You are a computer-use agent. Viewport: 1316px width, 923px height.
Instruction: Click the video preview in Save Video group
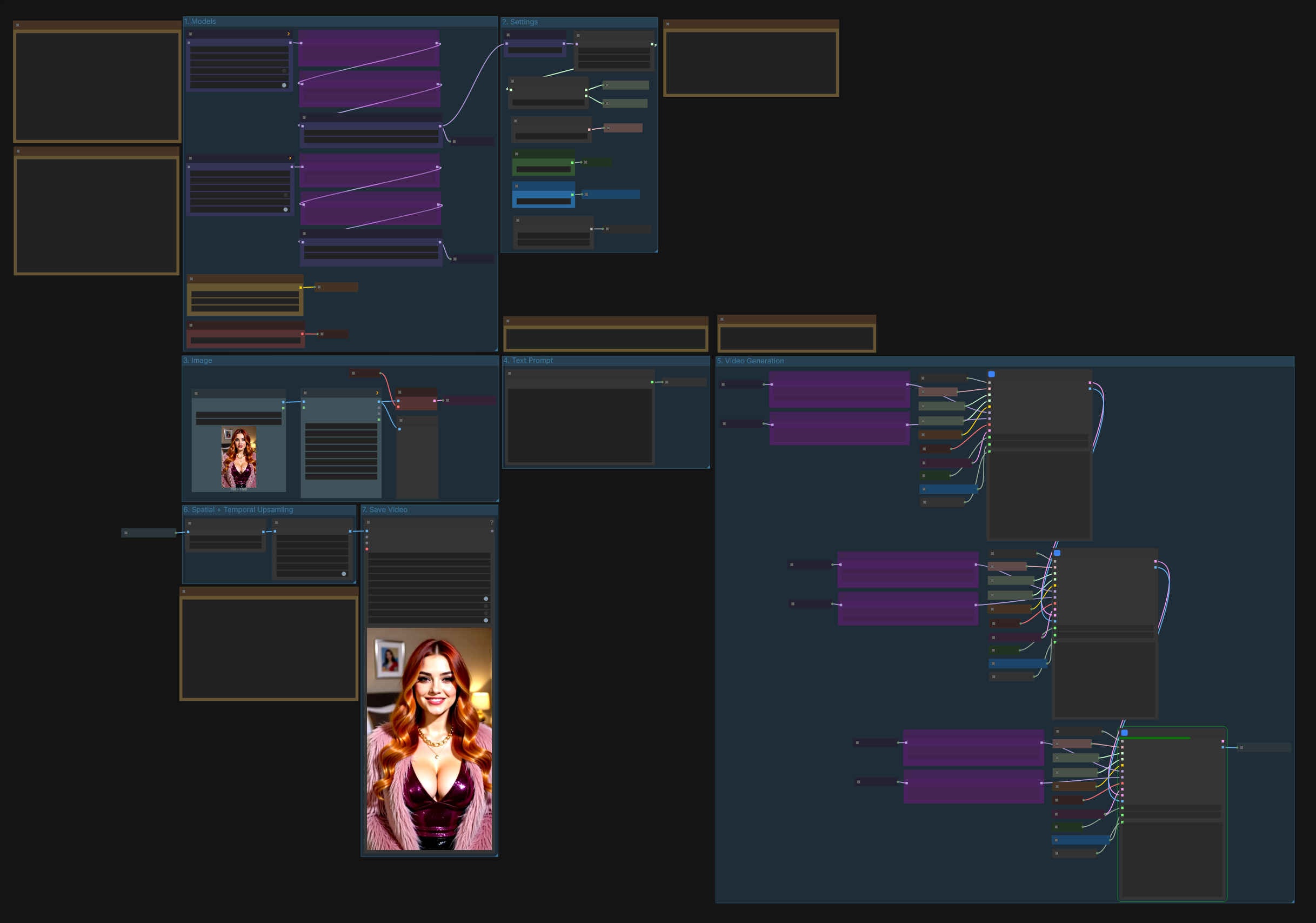coord(429,739)
